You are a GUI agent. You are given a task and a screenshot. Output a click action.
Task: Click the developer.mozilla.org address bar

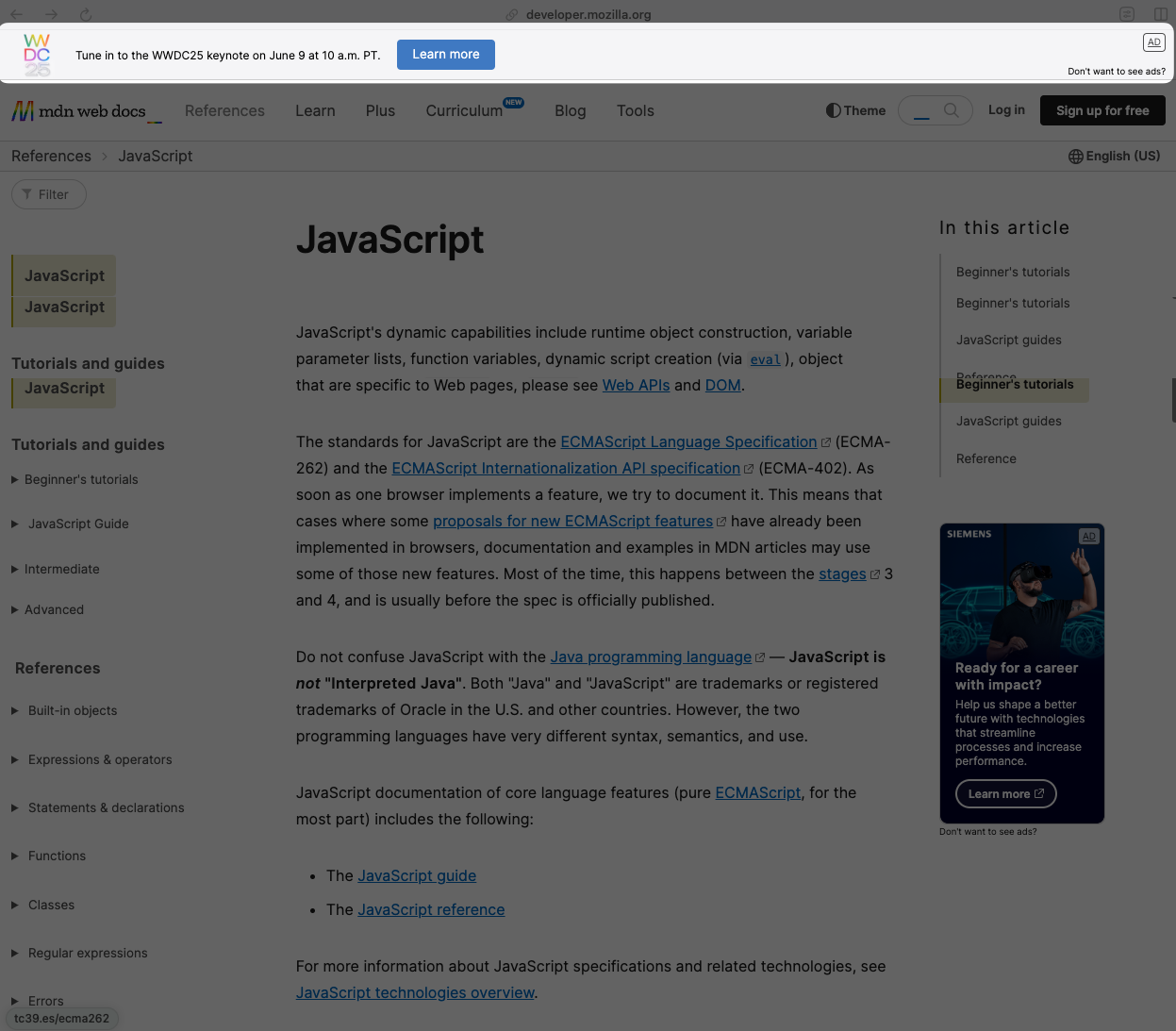[588, 14]
